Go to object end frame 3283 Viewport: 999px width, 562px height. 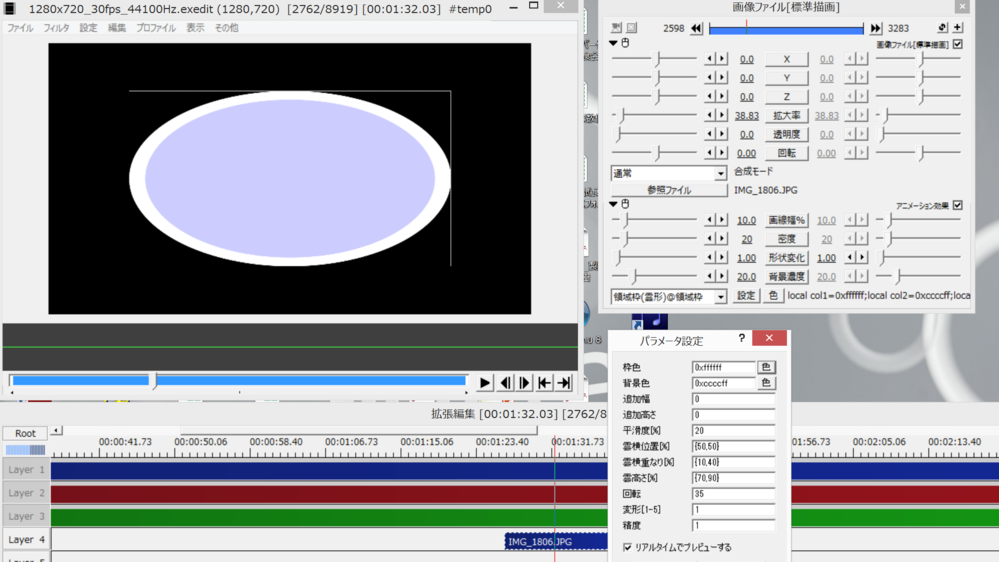click(x=876, y=29)
